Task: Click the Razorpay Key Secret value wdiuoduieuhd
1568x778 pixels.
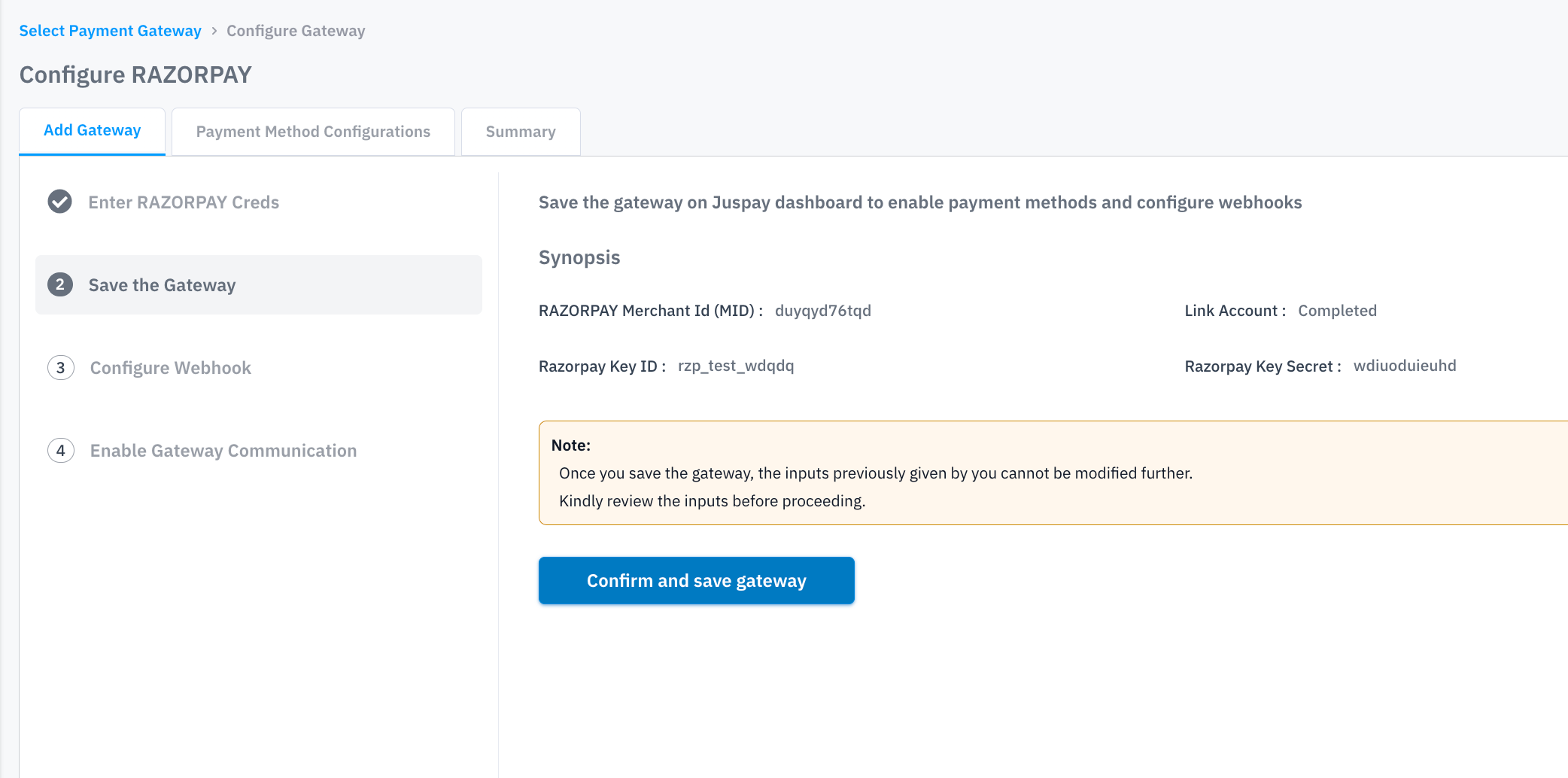Action: 1405,366
